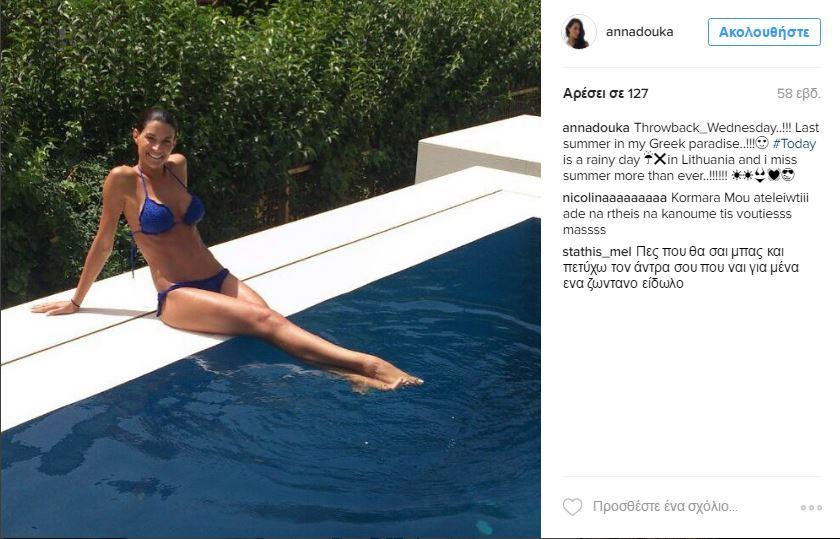Click the heart like icon
The height and width of the screenshot is (539, 840).
click(x=572, y=507)
